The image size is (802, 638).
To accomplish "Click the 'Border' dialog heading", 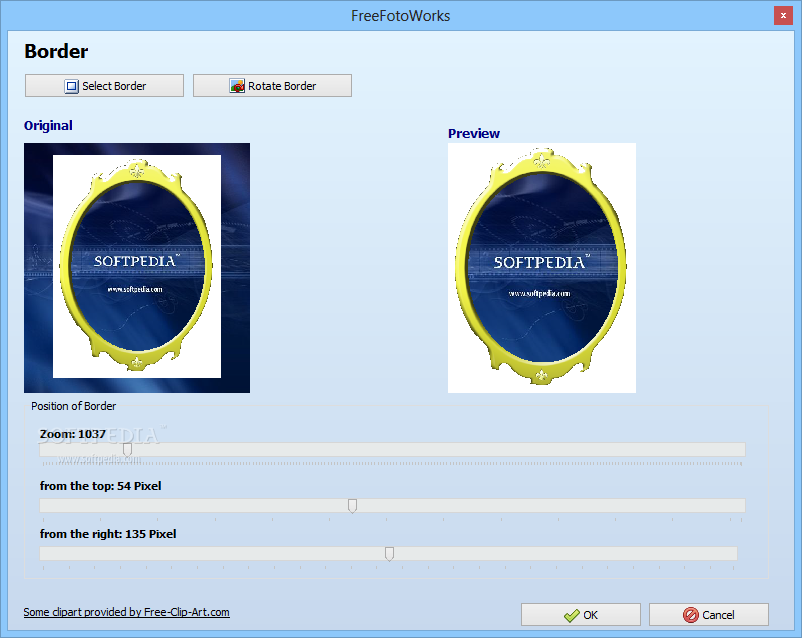I will tap(56, 51).
